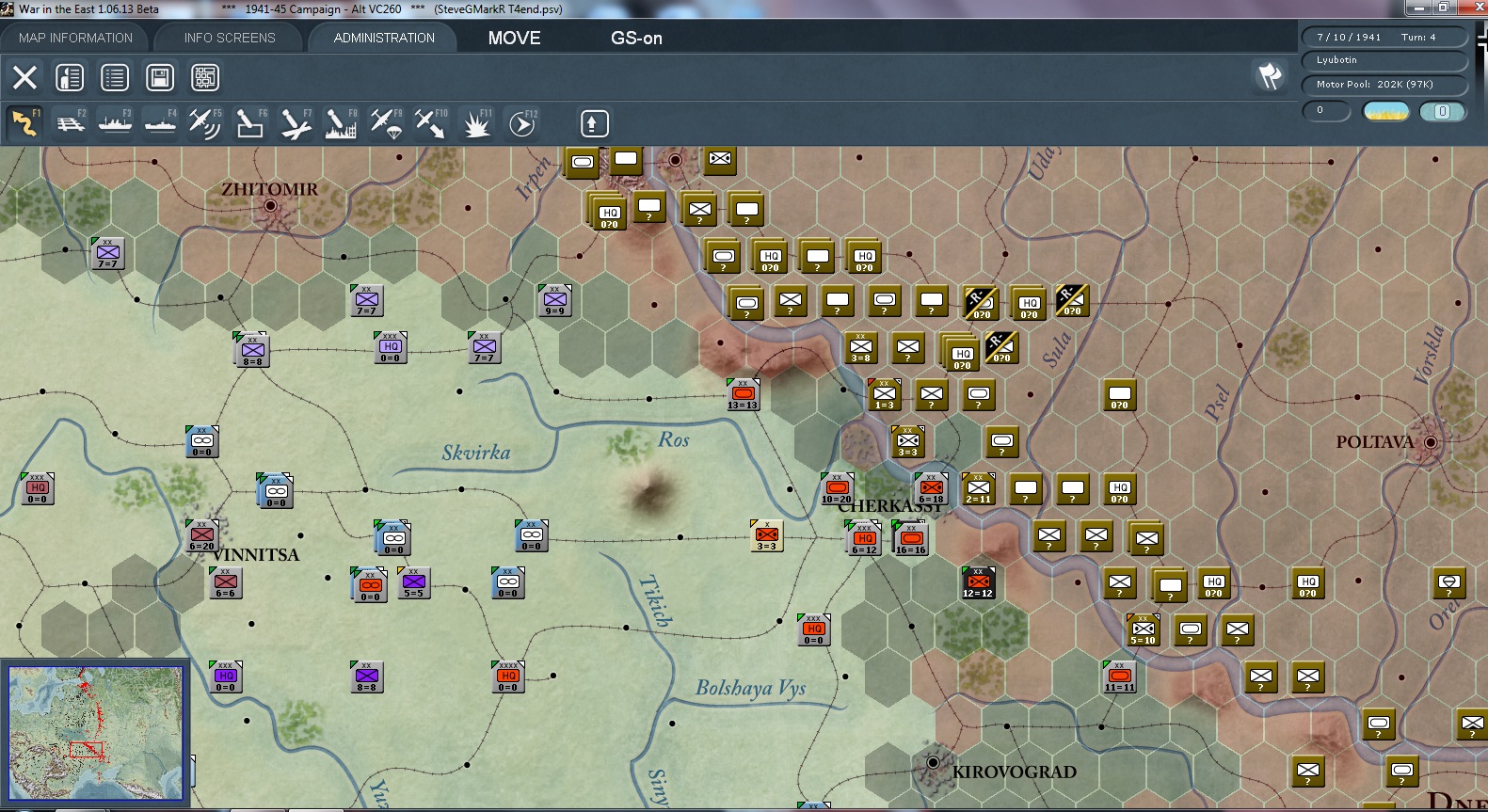This screenshot has height=812, width=1488.
Task: Click the up-arrow box toolbar icon
Action: (x=594, y=123)
